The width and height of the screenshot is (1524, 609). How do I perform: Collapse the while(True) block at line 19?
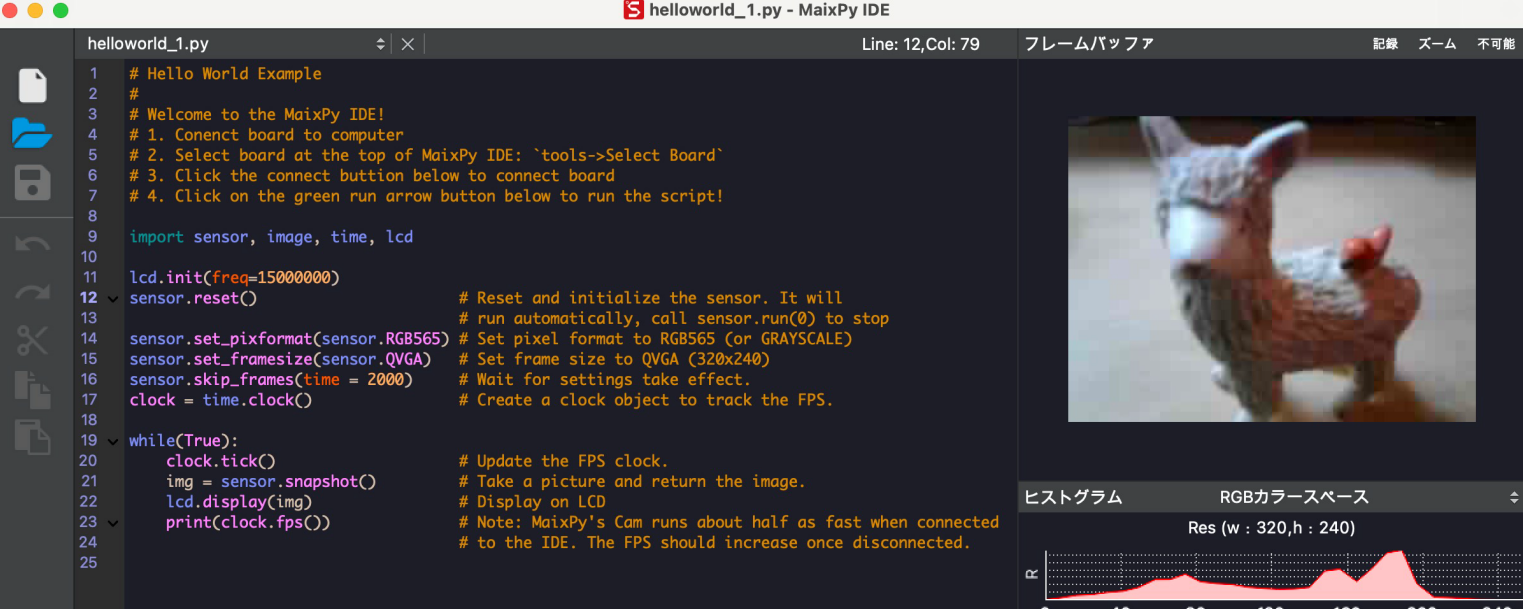point(112,441)
